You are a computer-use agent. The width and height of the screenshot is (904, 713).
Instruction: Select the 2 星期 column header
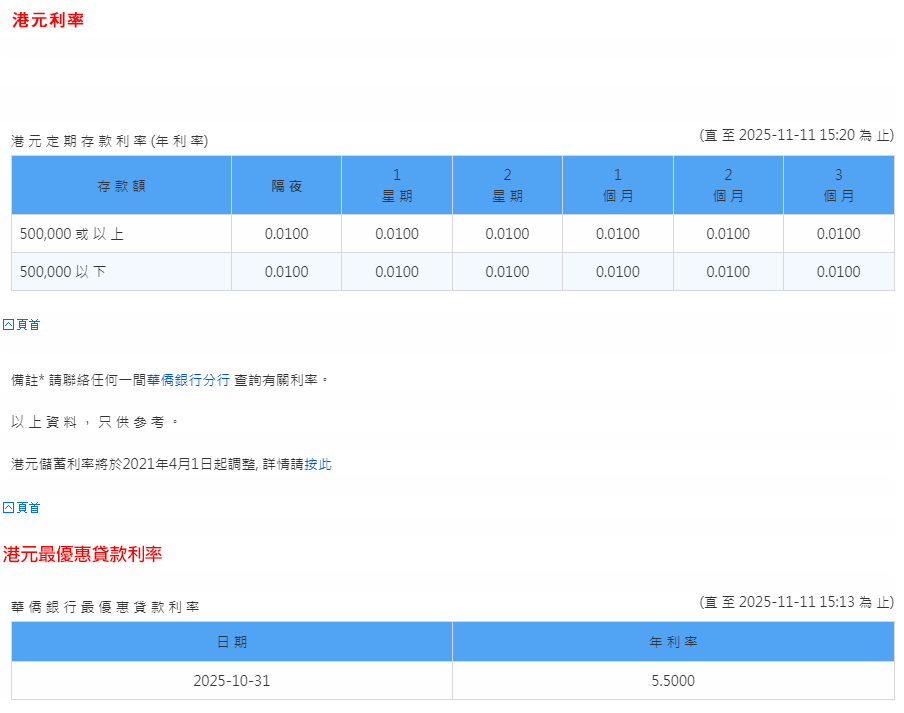pyautogui.click(x=507, y=185)
